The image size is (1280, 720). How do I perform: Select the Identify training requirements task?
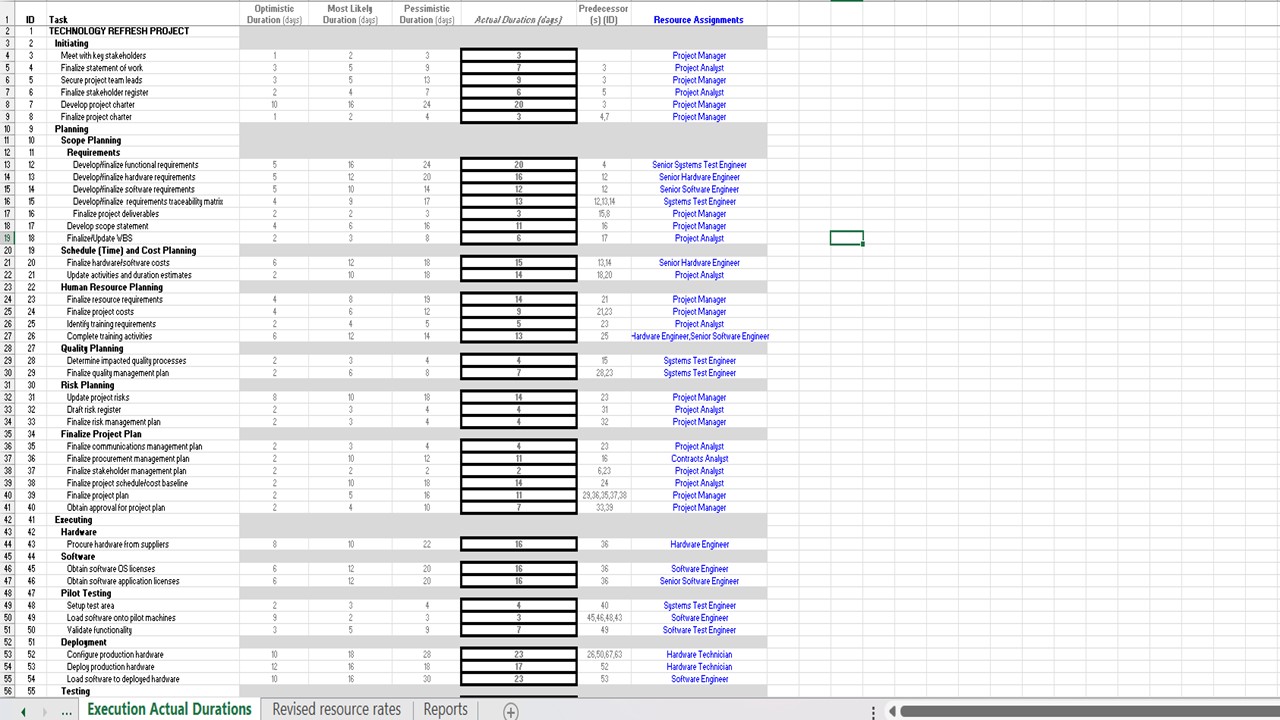[111, 324]
